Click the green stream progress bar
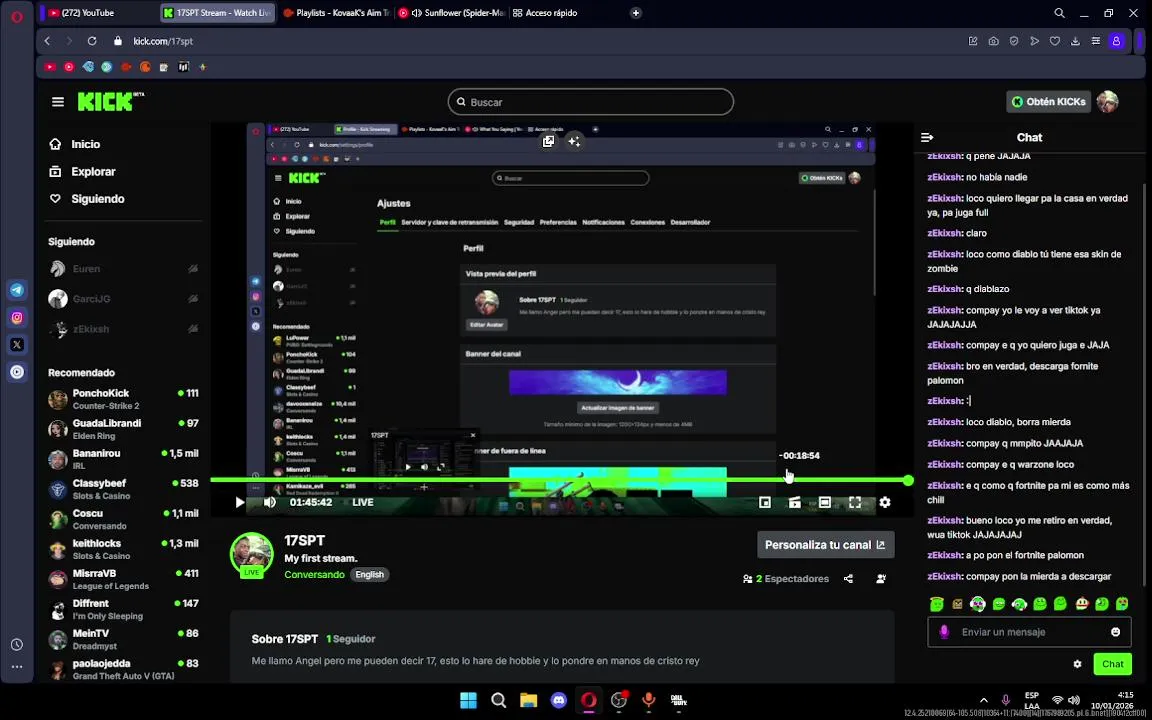The width and height of the screenshot is (1152, 720). (x=558, y=480)
